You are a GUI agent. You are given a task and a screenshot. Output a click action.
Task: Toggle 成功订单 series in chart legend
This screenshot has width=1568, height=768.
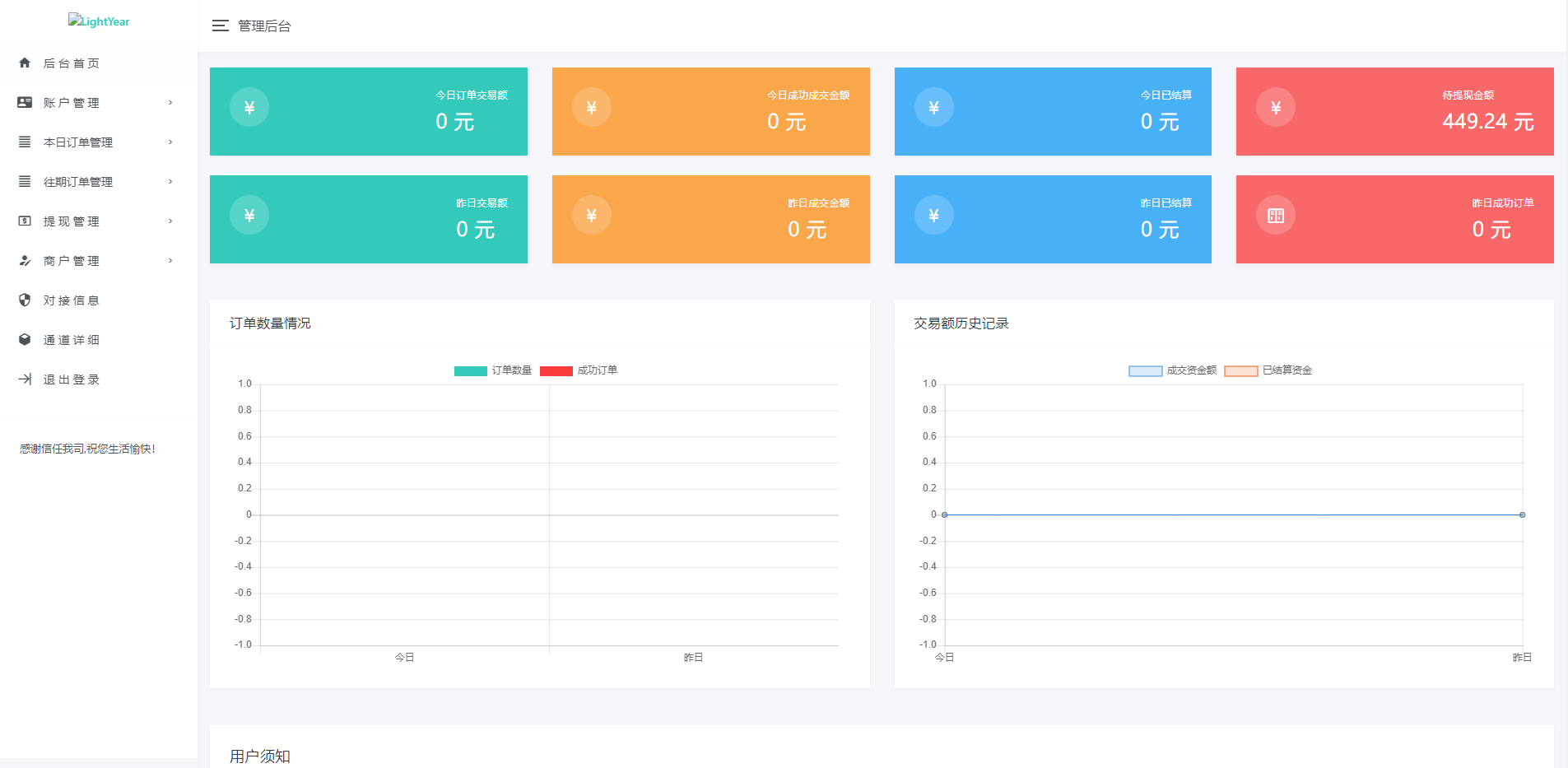click(x=579, y=370)
